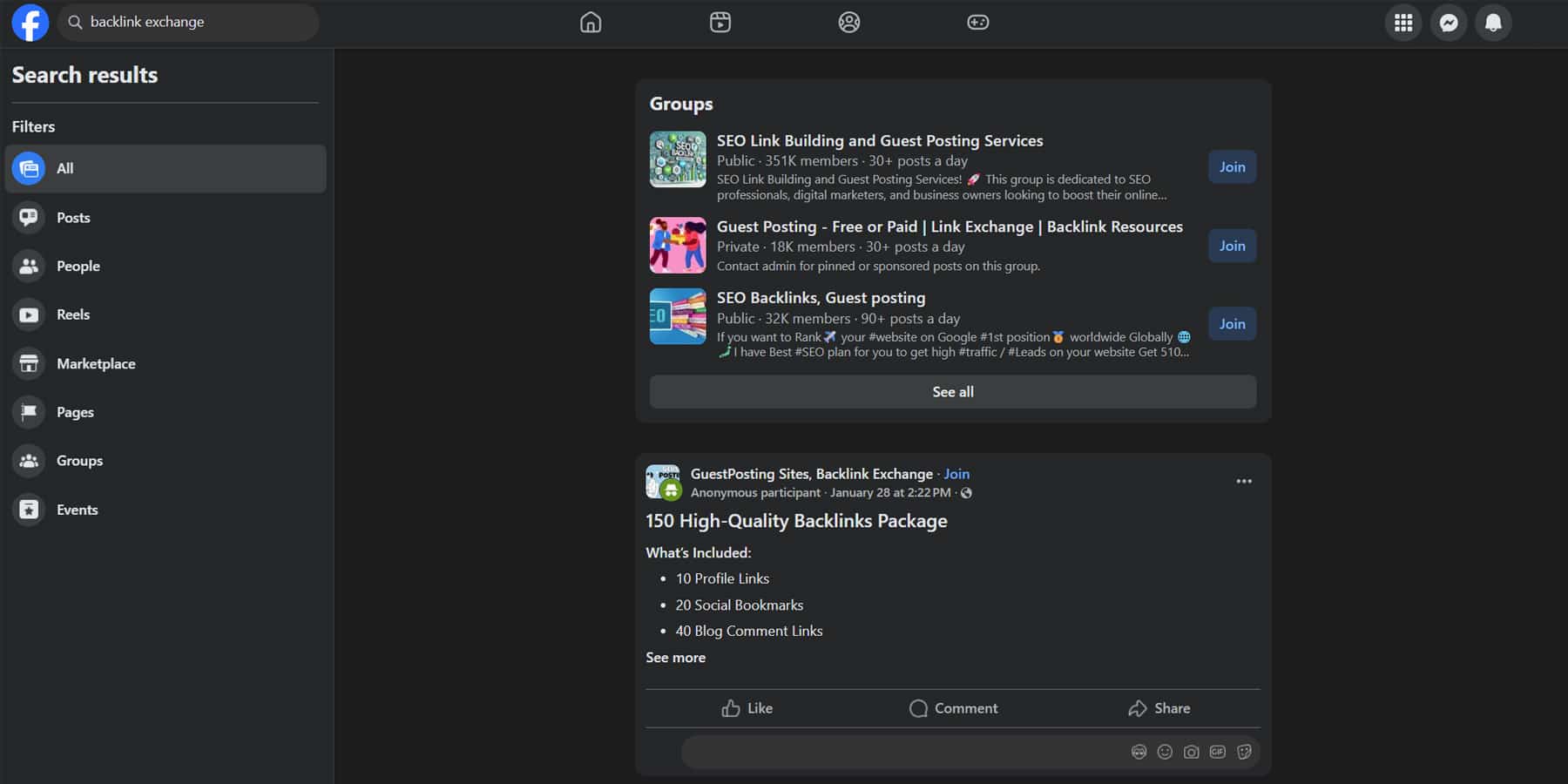
Task: Open the Menu grid icon
Action: point(1403,23)
